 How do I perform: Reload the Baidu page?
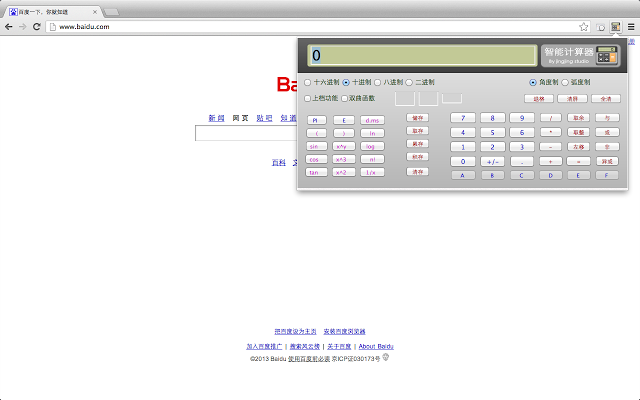pos(36,27)
